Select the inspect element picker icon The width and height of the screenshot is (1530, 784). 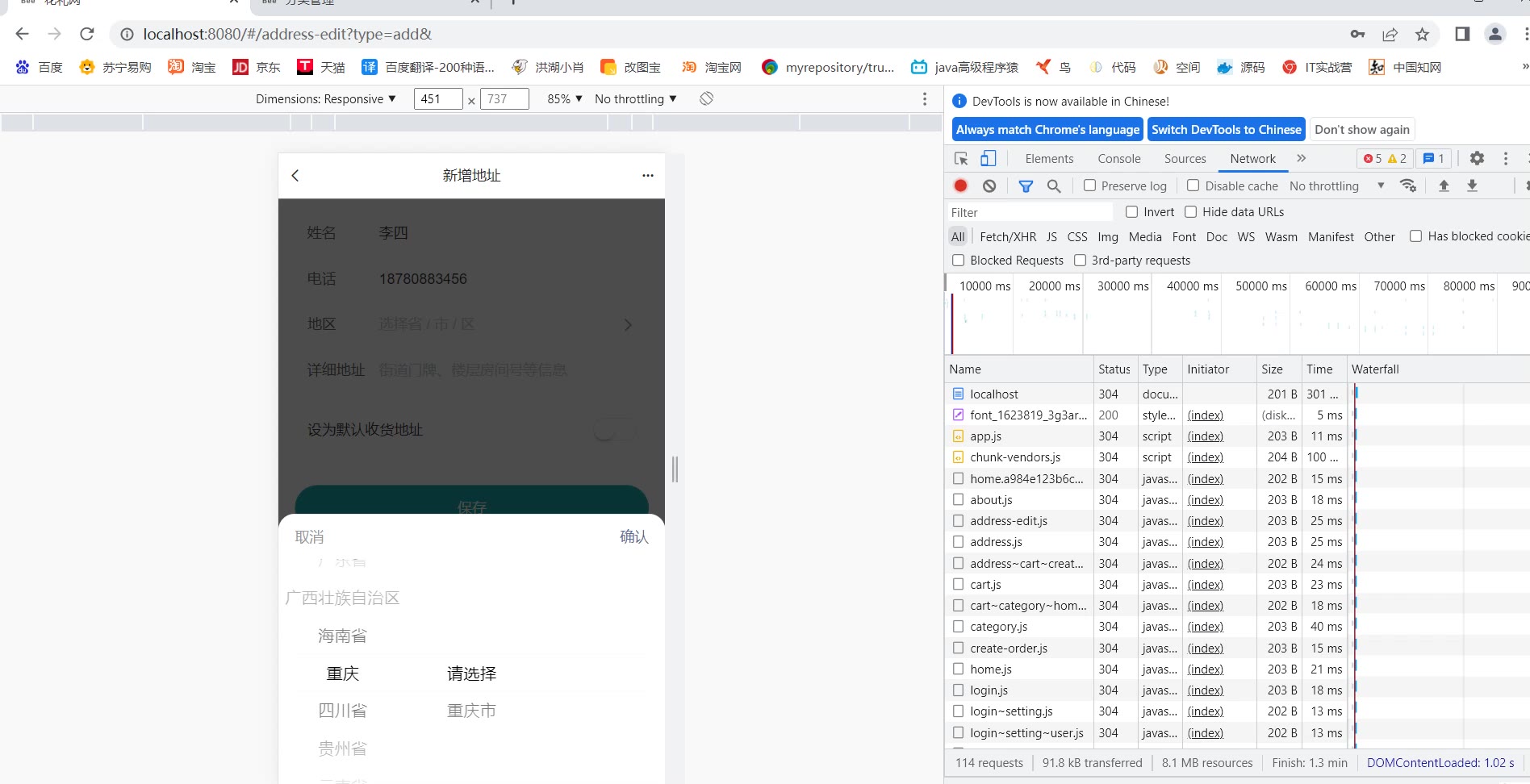(961, 158)
